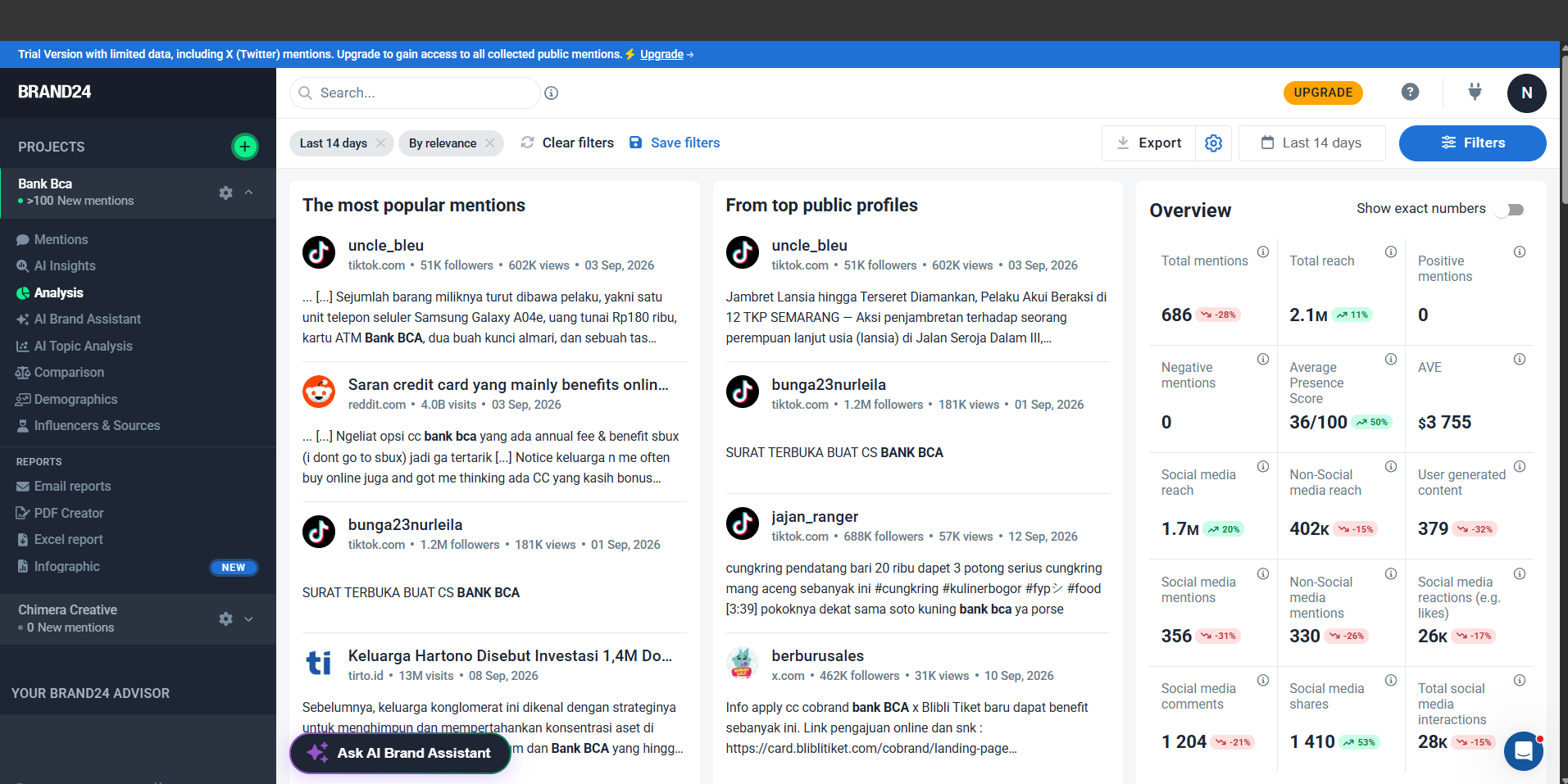
Task: Add a new project with the green plus icon
Action: coord(244,147)
